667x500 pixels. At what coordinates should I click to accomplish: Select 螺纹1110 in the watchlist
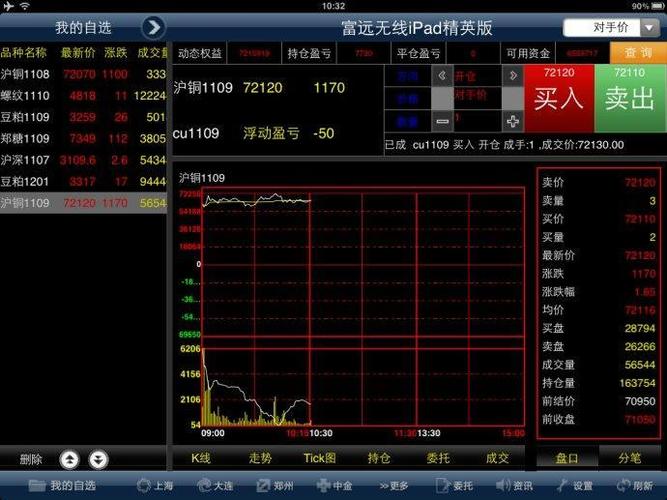pyautogui.click(x=83, y=96)
